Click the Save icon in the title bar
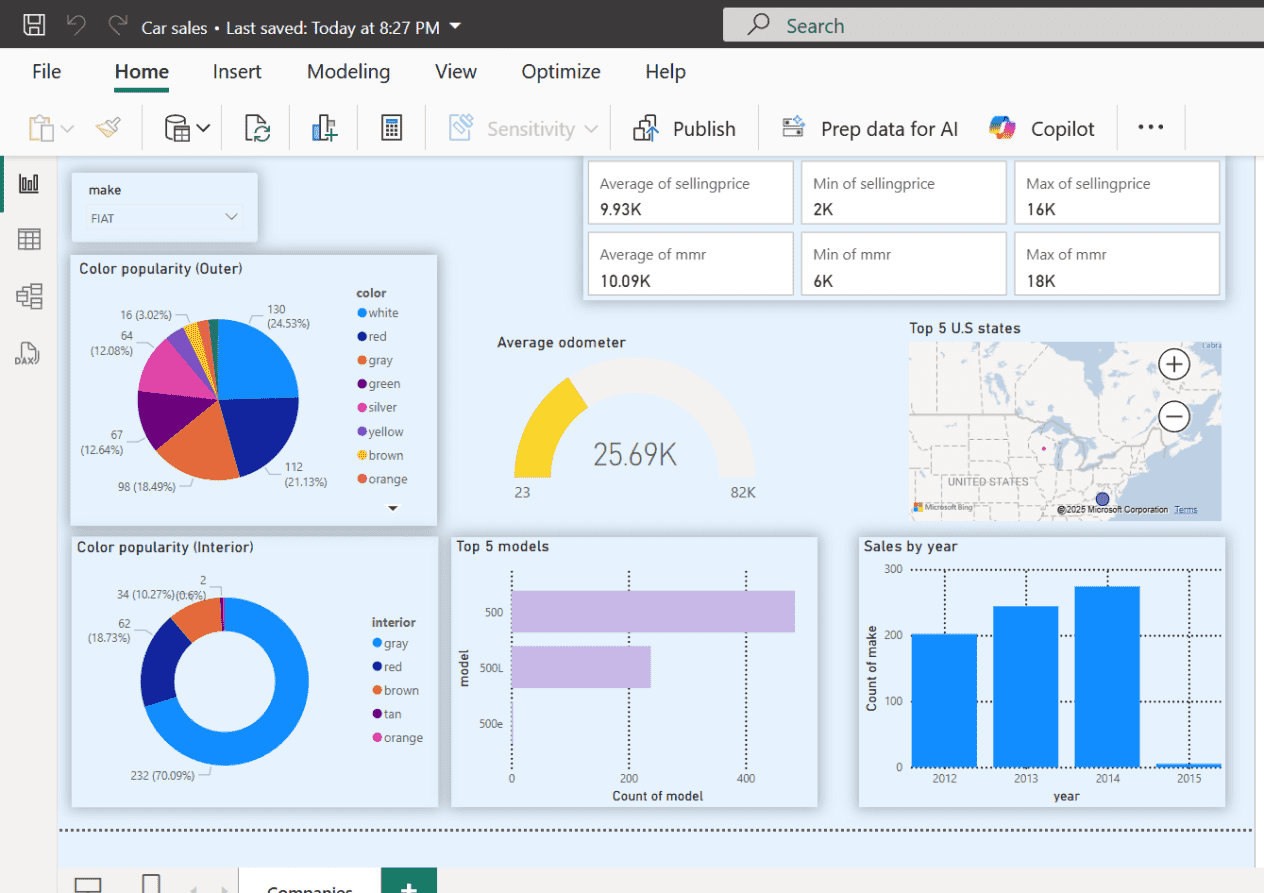 34,26
